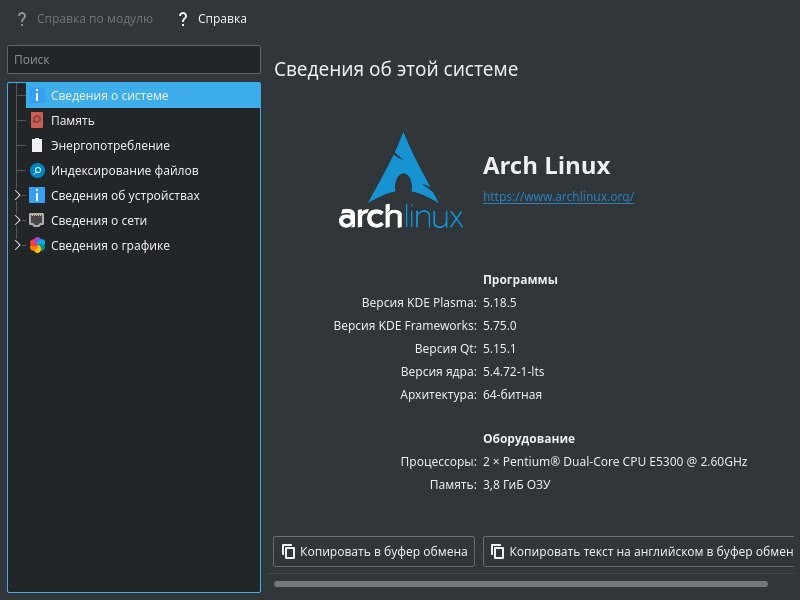Click the Память: label under Оборудование

click(453, 484)
